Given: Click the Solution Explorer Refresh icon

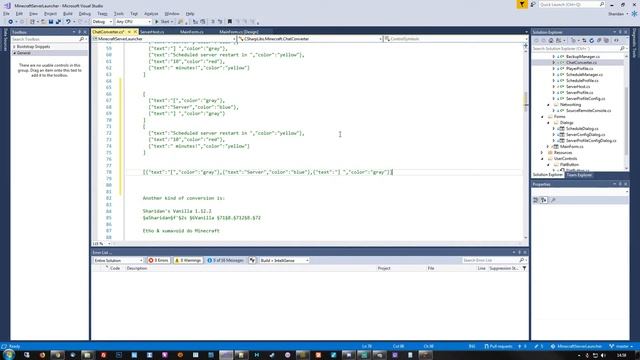Looking at the screenshot, I should click(591, 40).
